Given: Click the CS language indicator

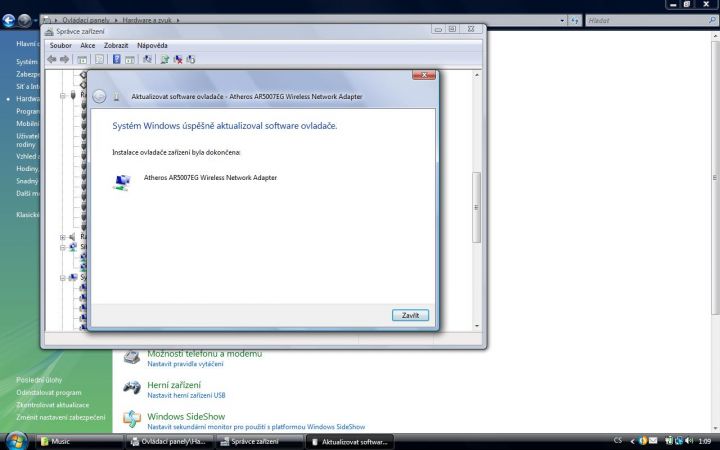Looking at the screenshot, I should click(x=618, y=440).
